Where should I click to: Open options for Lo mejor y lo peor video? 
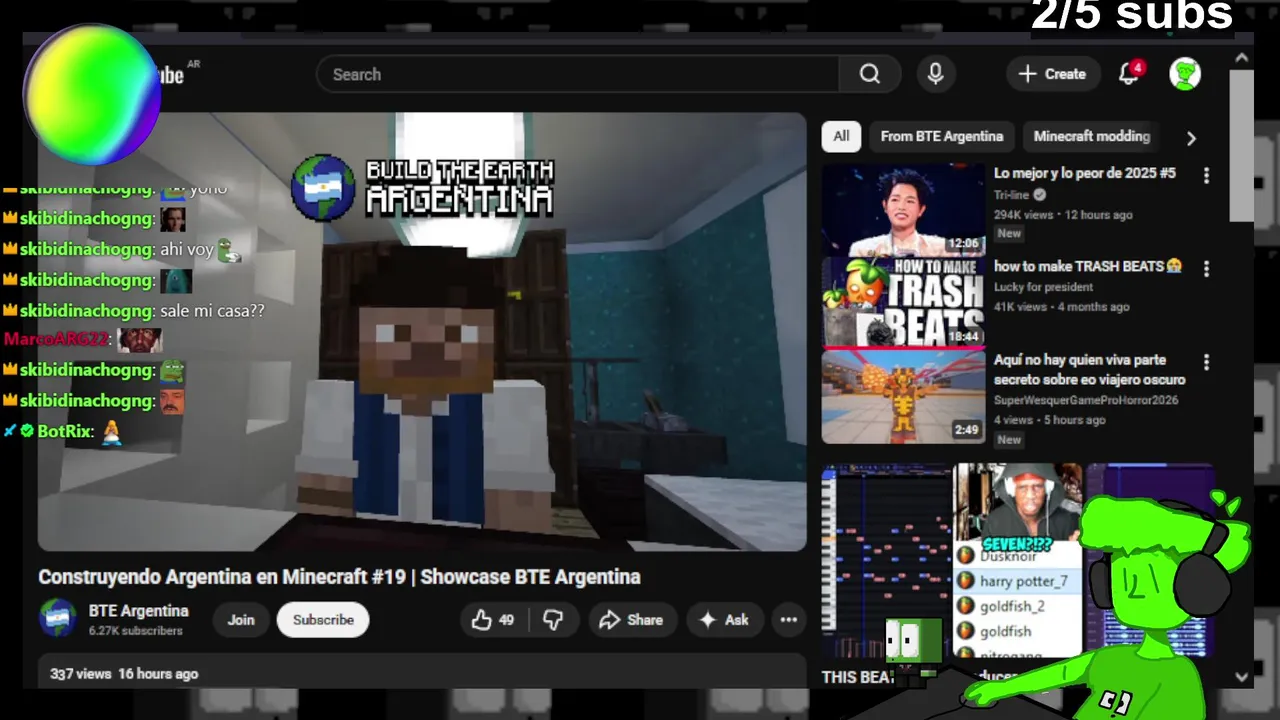(x=1206, y=175)
